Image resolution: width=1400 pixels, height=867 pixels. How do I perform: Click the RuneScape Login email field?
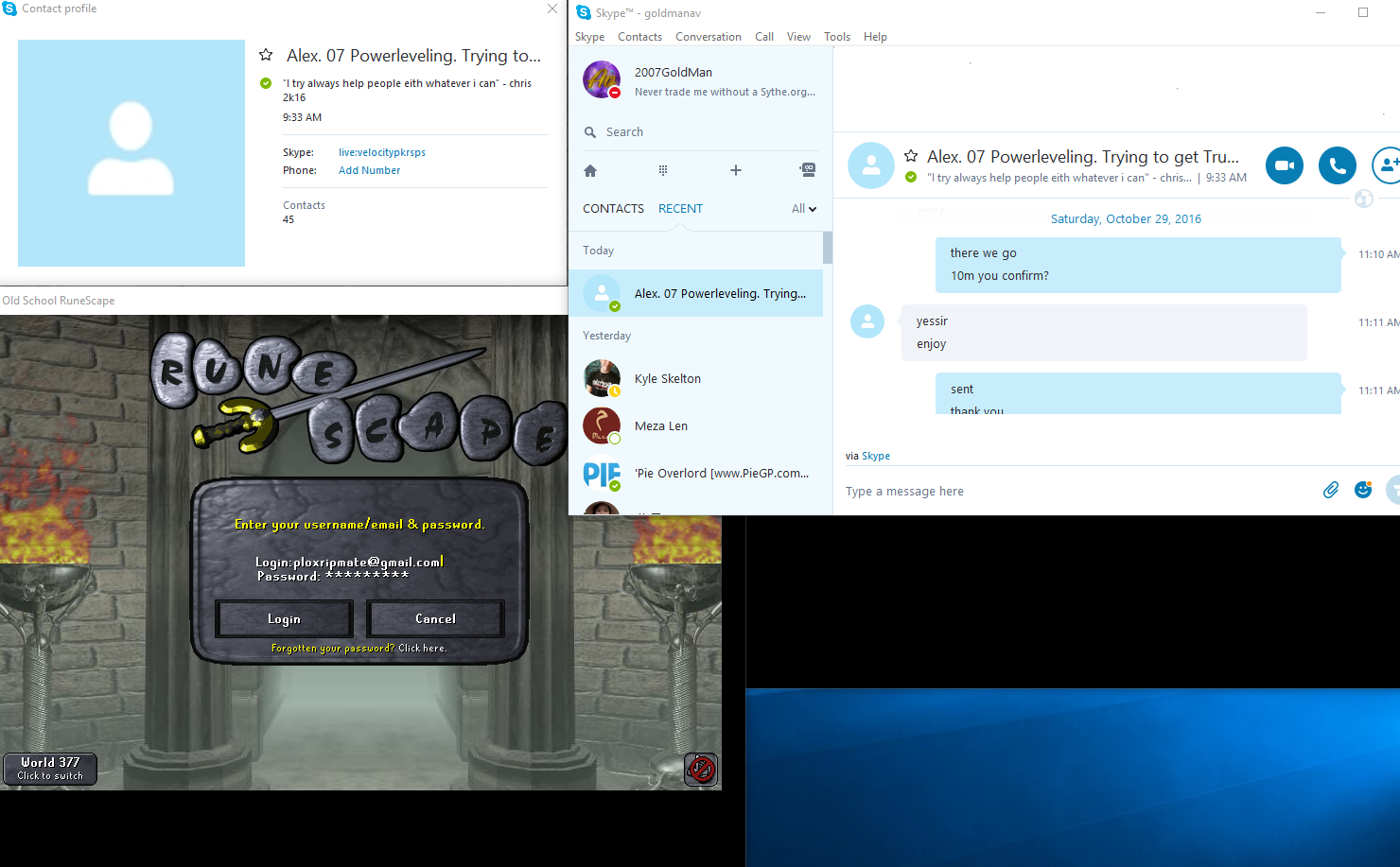[349, 562]
